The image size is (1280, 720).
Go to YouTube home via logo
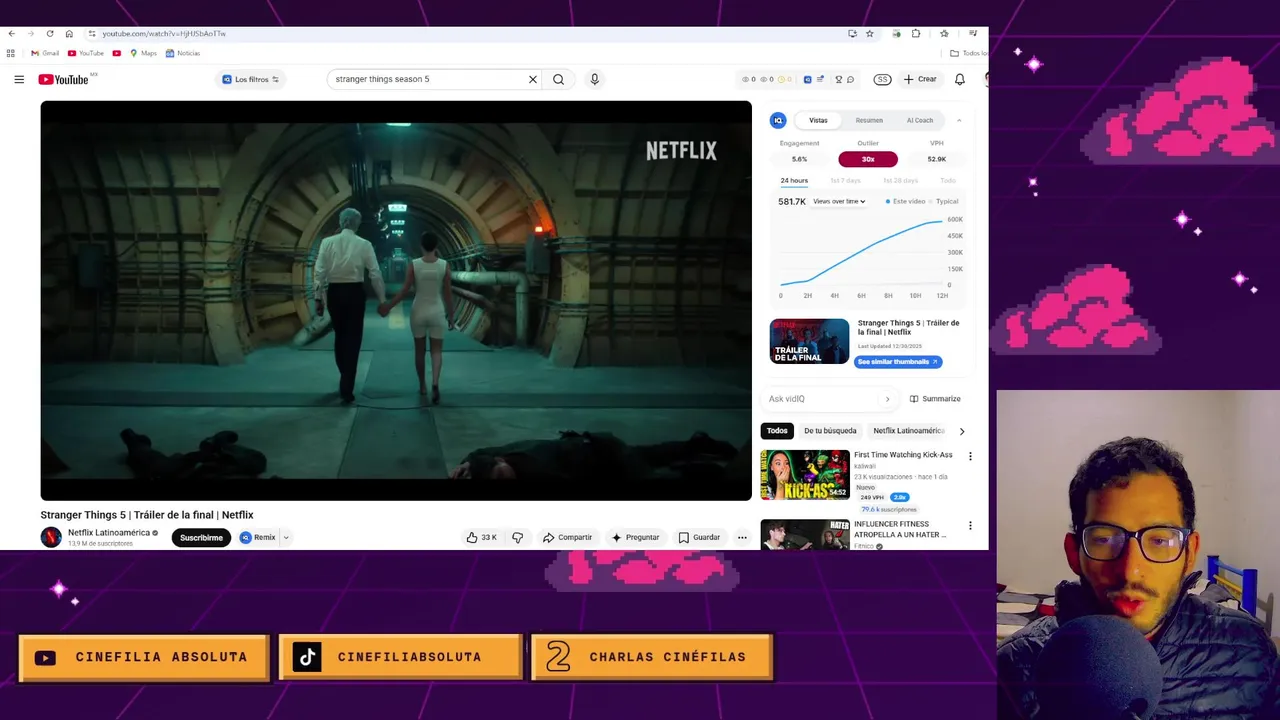click(64, 79)
